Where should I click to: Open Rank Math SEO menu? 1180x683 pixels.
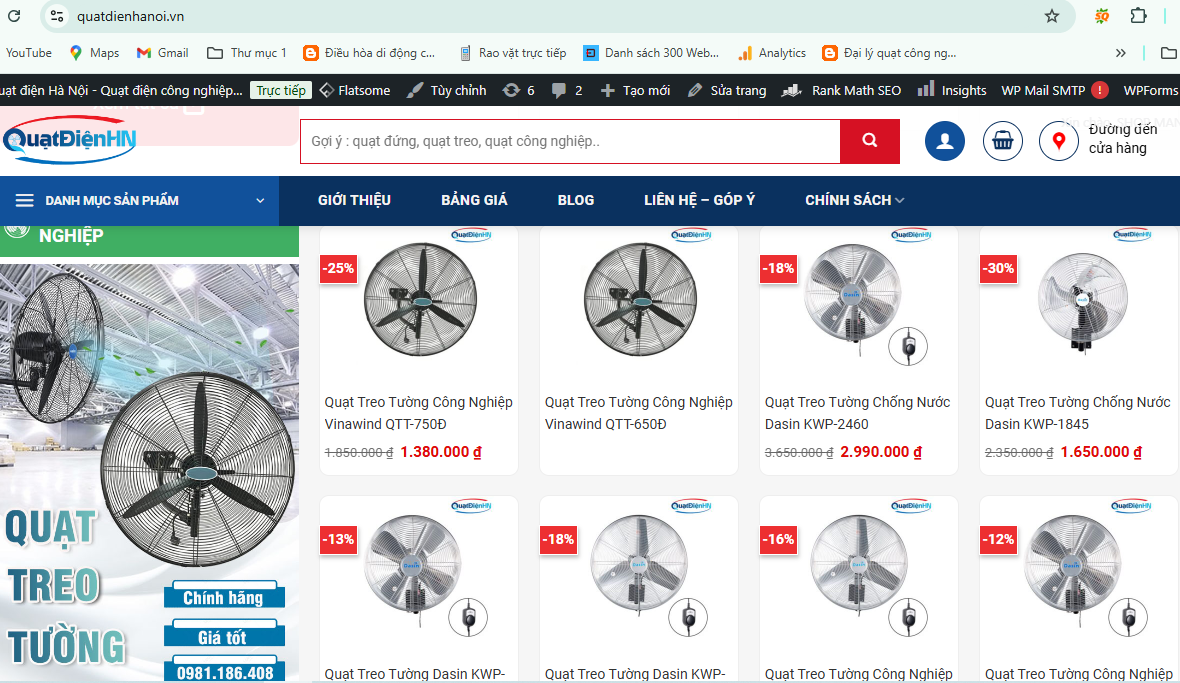click(841, 90)
